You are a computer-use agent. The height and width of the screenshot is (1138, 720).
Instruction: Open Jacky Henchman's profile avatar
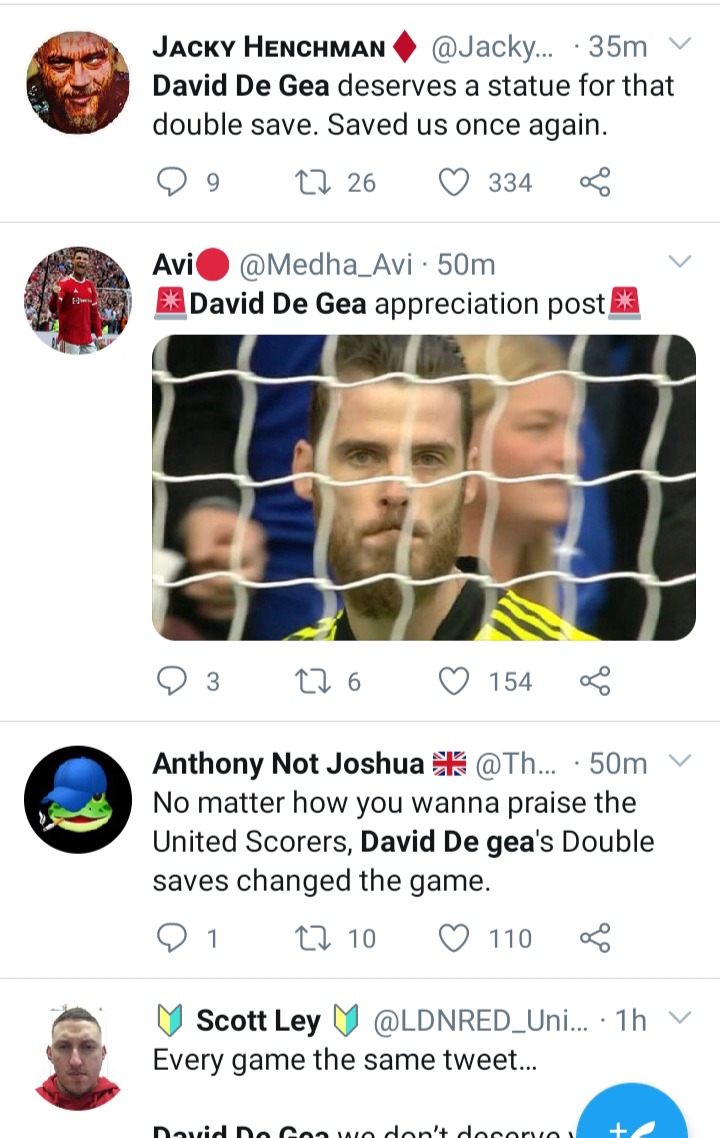click(78, 82)
